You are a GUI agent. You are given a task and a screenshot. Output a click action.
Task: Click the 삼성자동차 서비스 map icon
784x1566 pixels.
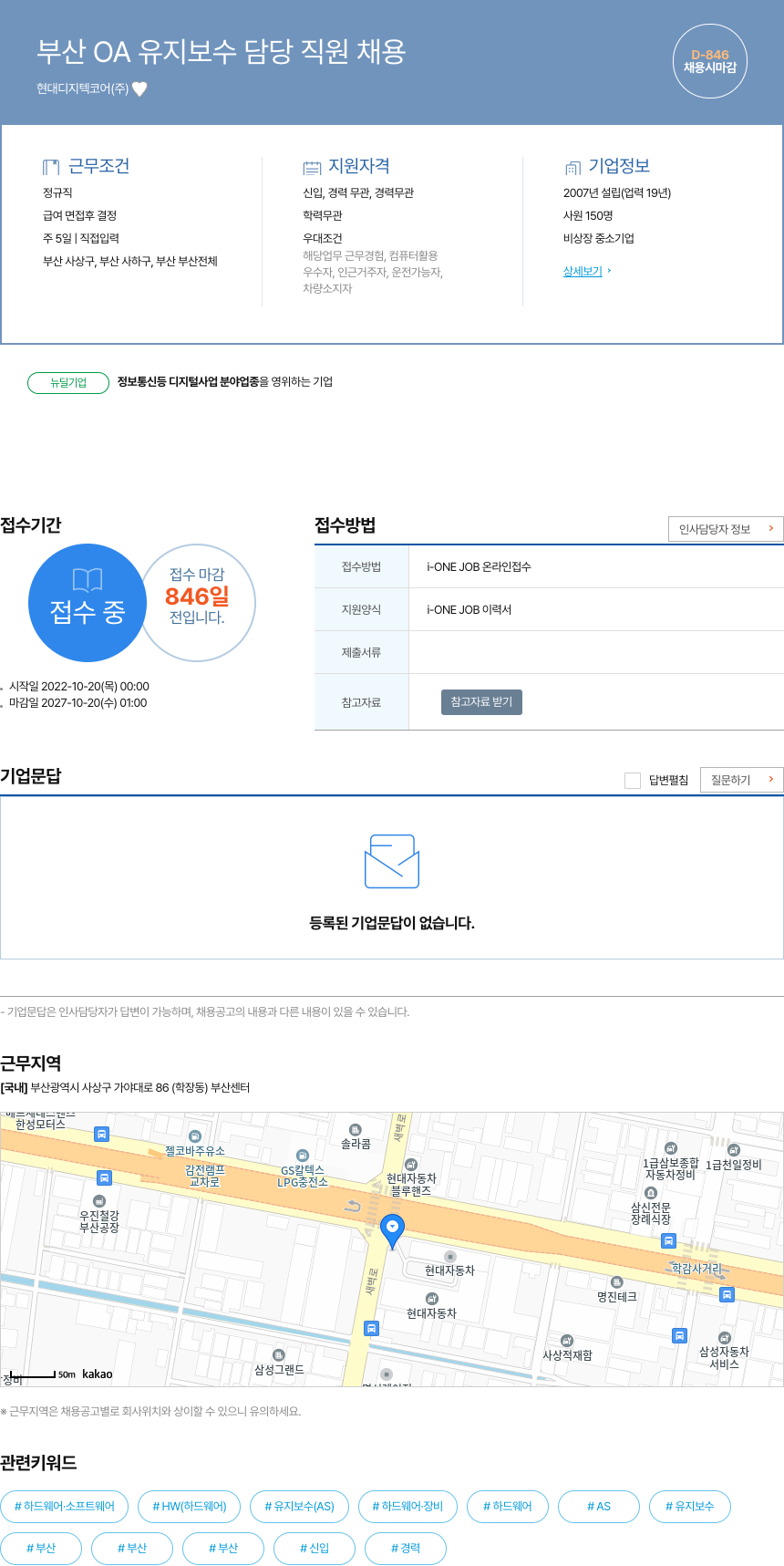(724, 1338)
